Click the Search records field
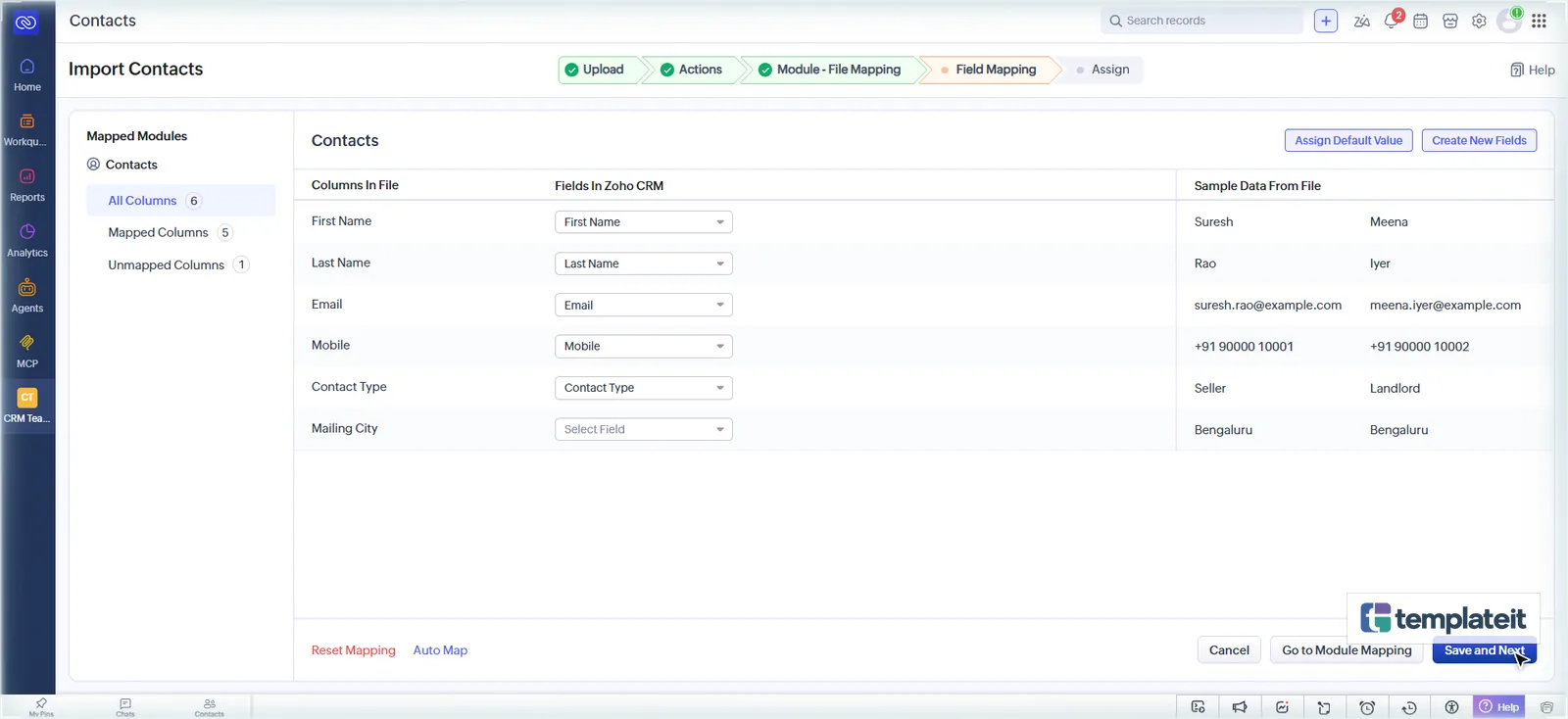 click(1202, 21)
